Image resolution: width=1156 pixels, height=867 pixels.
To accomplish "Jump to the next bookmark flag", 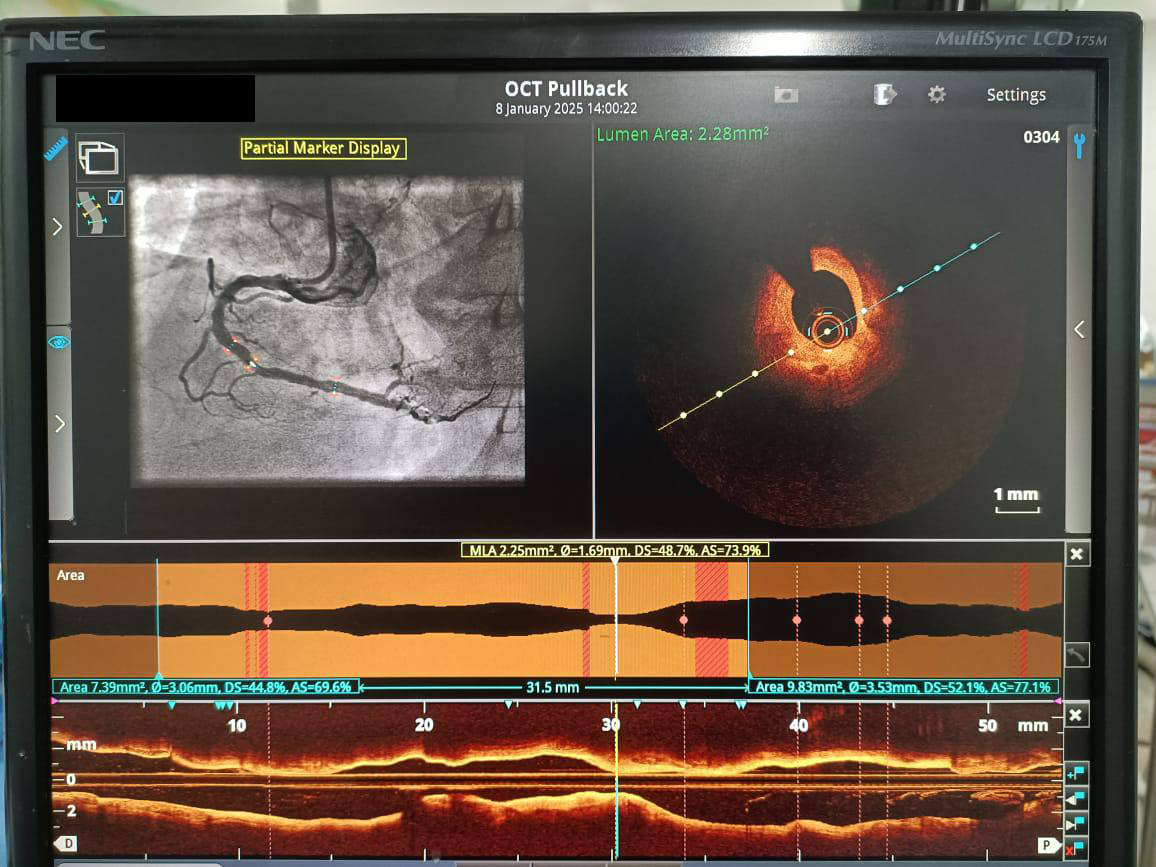I will 1076,823.
